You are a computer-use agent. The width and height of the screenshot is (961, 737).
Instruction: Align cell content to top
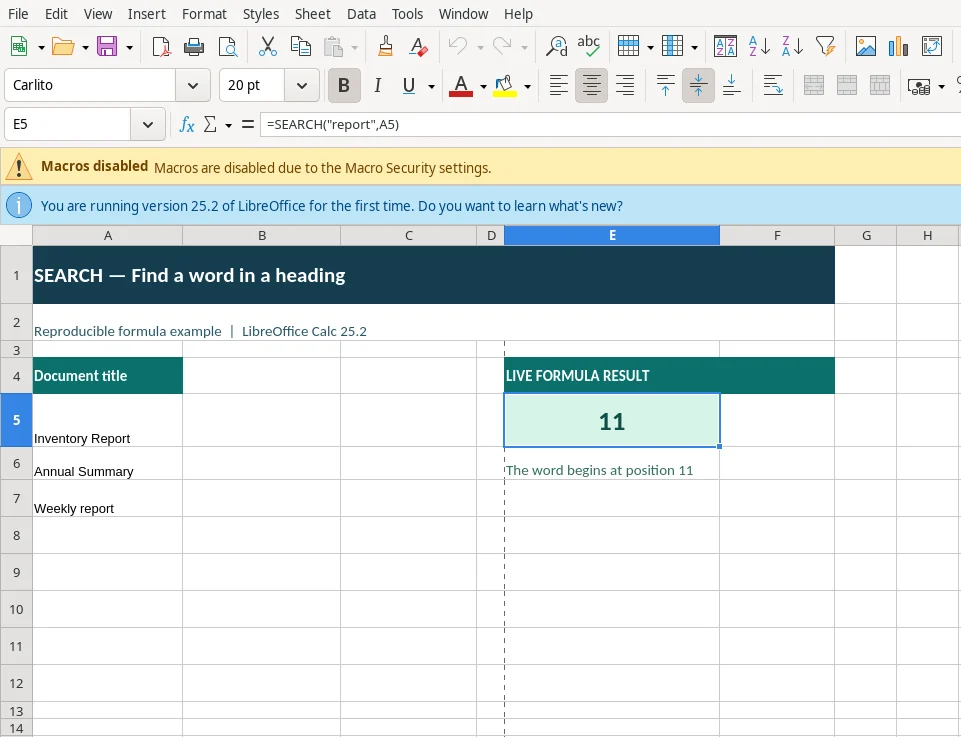666,86
